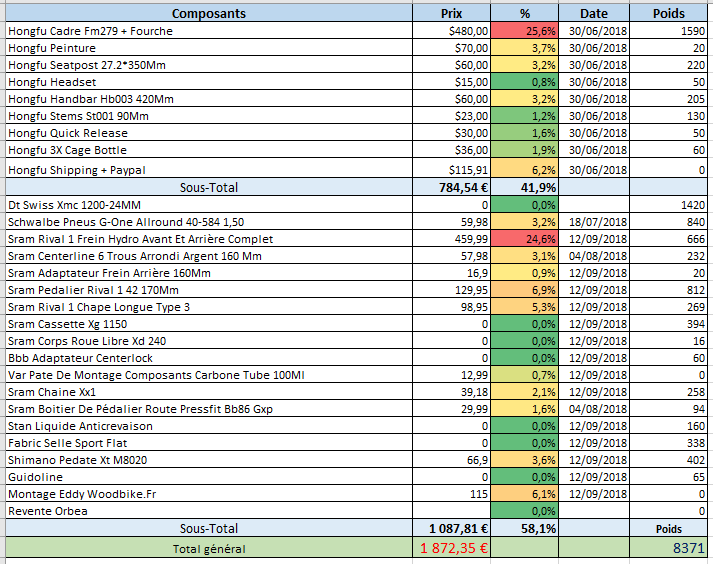The height and width of the screenshot is (564, 713).
Task: Select the 12,99 price cell
Action: tap(452, 375)
